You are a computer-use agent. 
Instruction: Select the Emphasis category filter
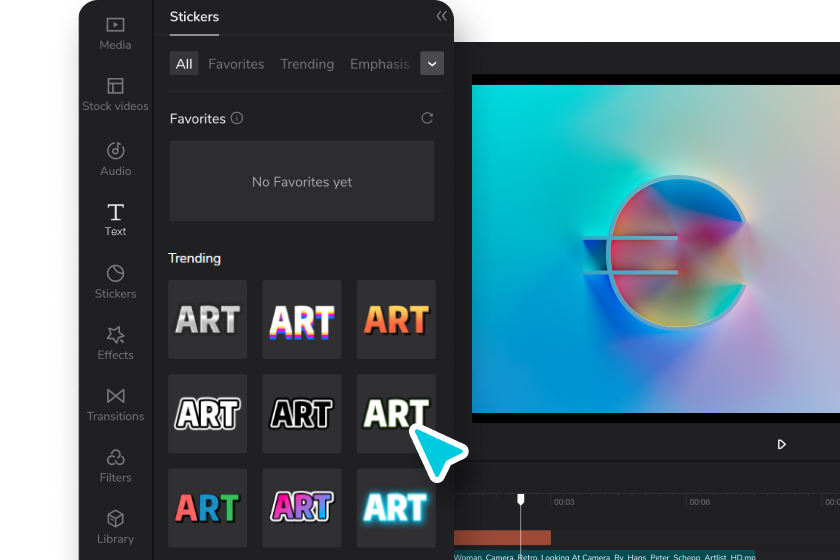click(379, 64)
